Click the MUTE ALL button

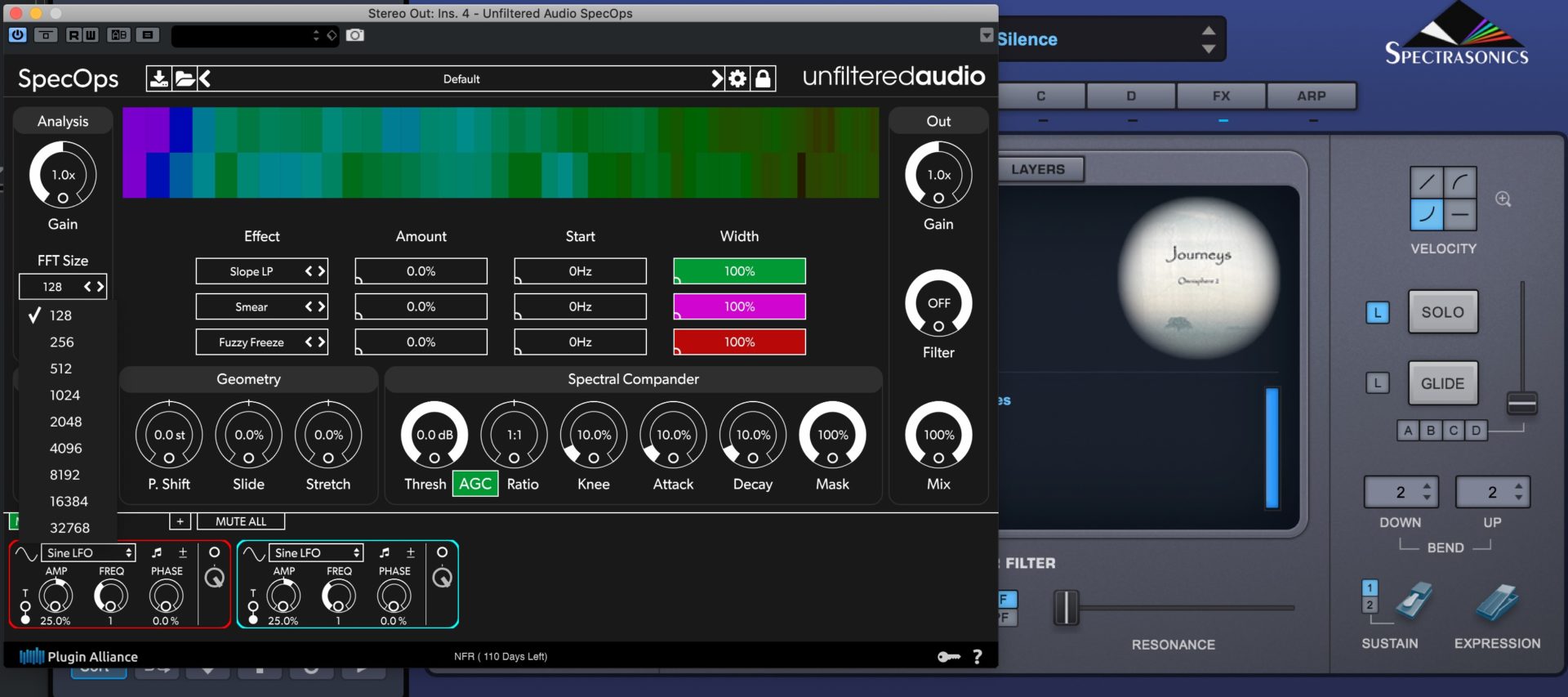click(x=241, y=521)
